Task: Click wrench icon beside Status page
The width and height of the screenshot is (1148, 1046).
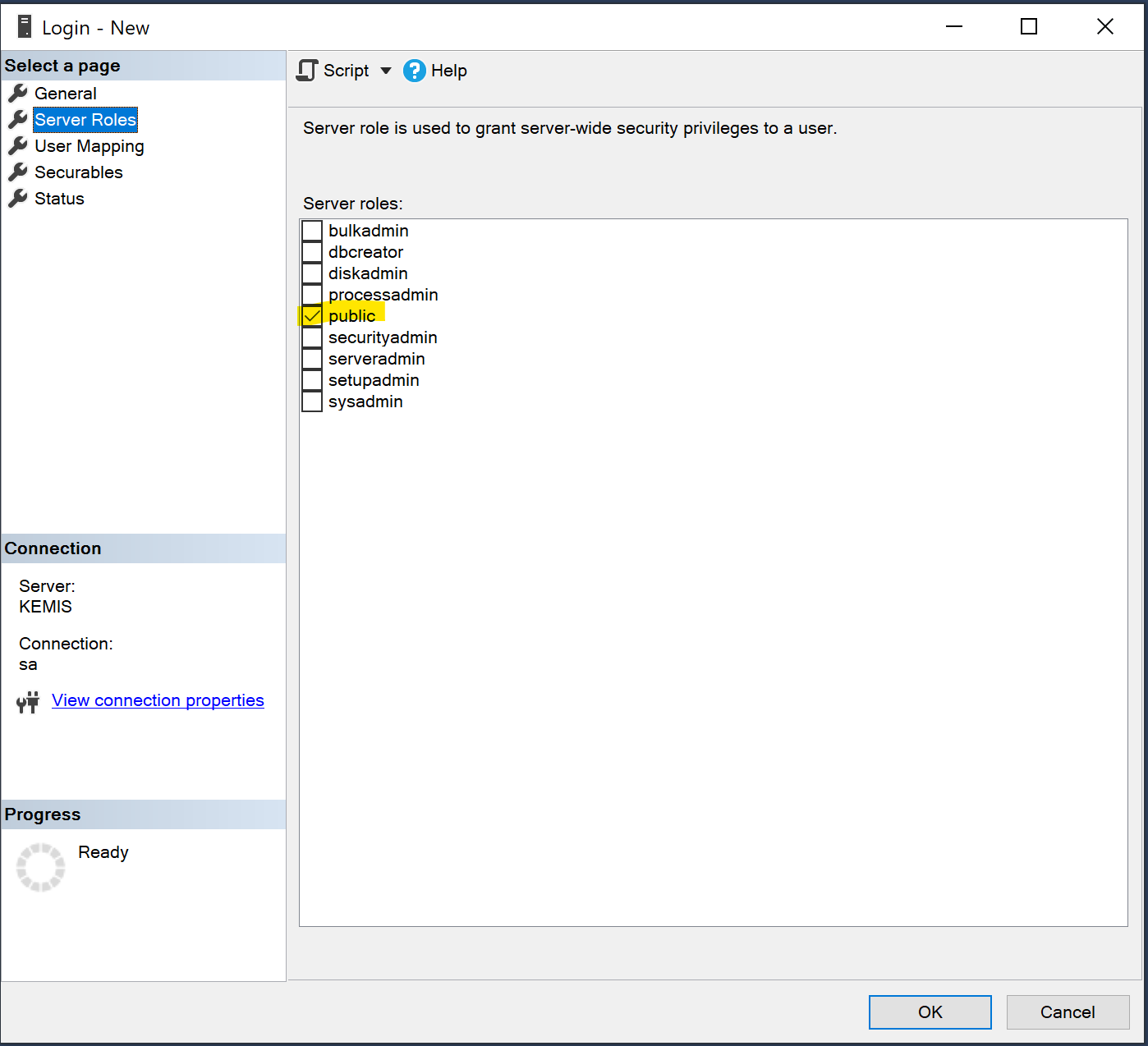Action: point(18,199)
